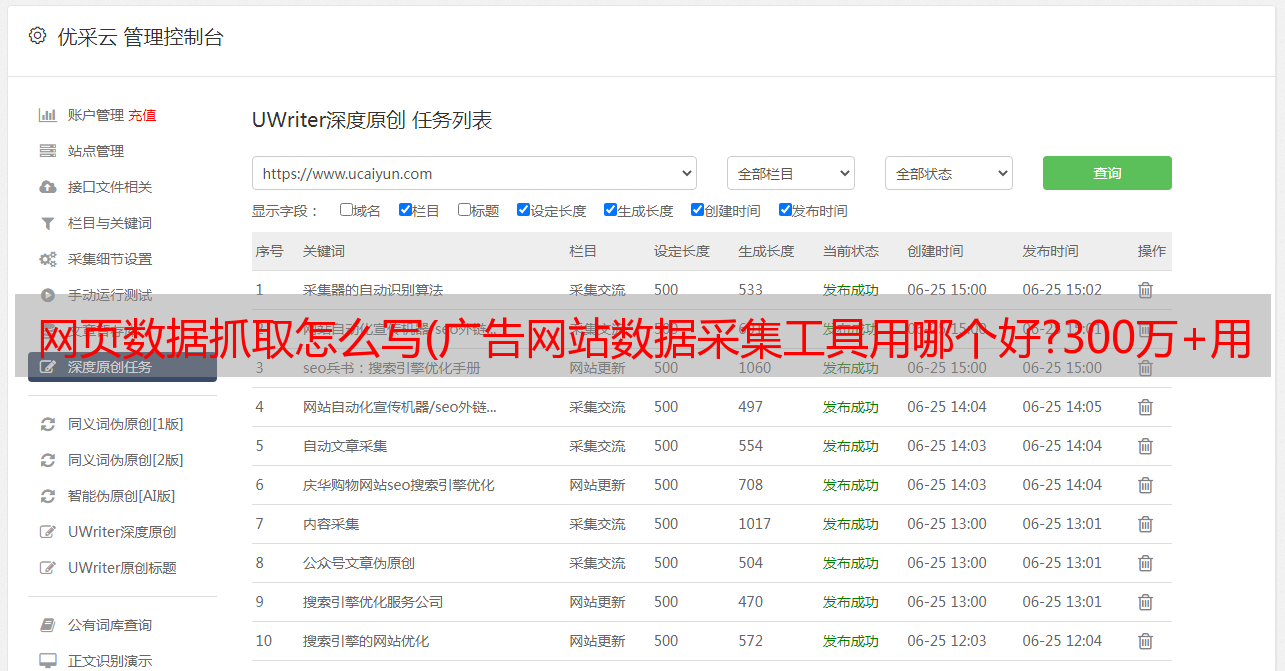Click the refresh icon for 同义词伪原创[1版]
The image size is (1285, 671).
(x=47, y=424)
